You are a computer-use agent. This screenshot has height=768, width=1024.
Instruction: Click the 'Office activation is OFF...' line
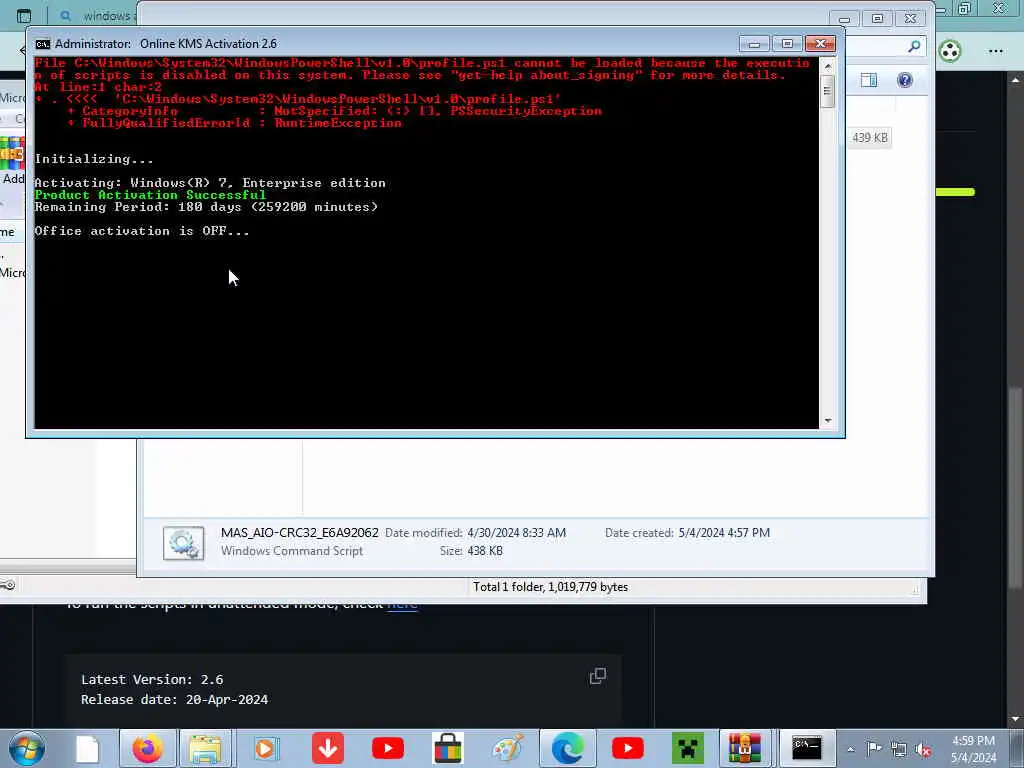[142, 231]
